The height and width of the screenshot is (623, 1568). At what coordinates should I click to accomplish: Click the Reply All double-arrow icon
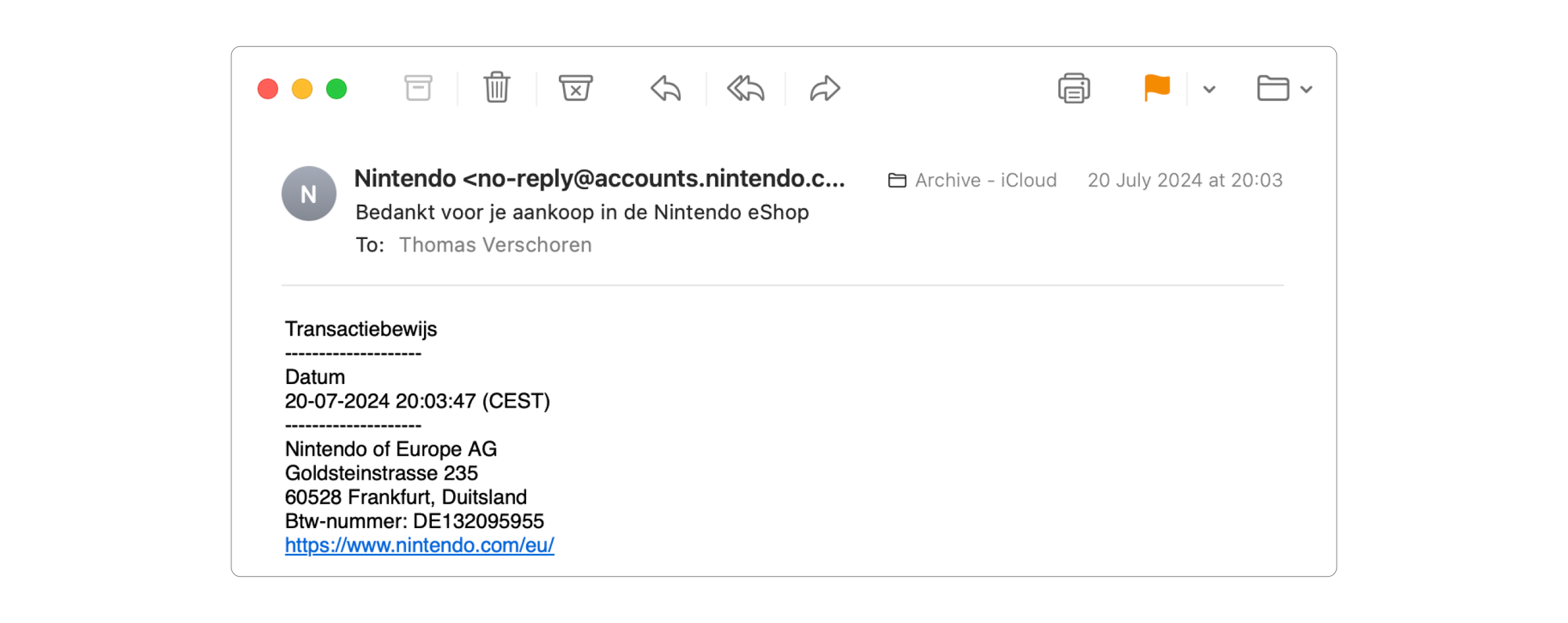tap(745, 89)
